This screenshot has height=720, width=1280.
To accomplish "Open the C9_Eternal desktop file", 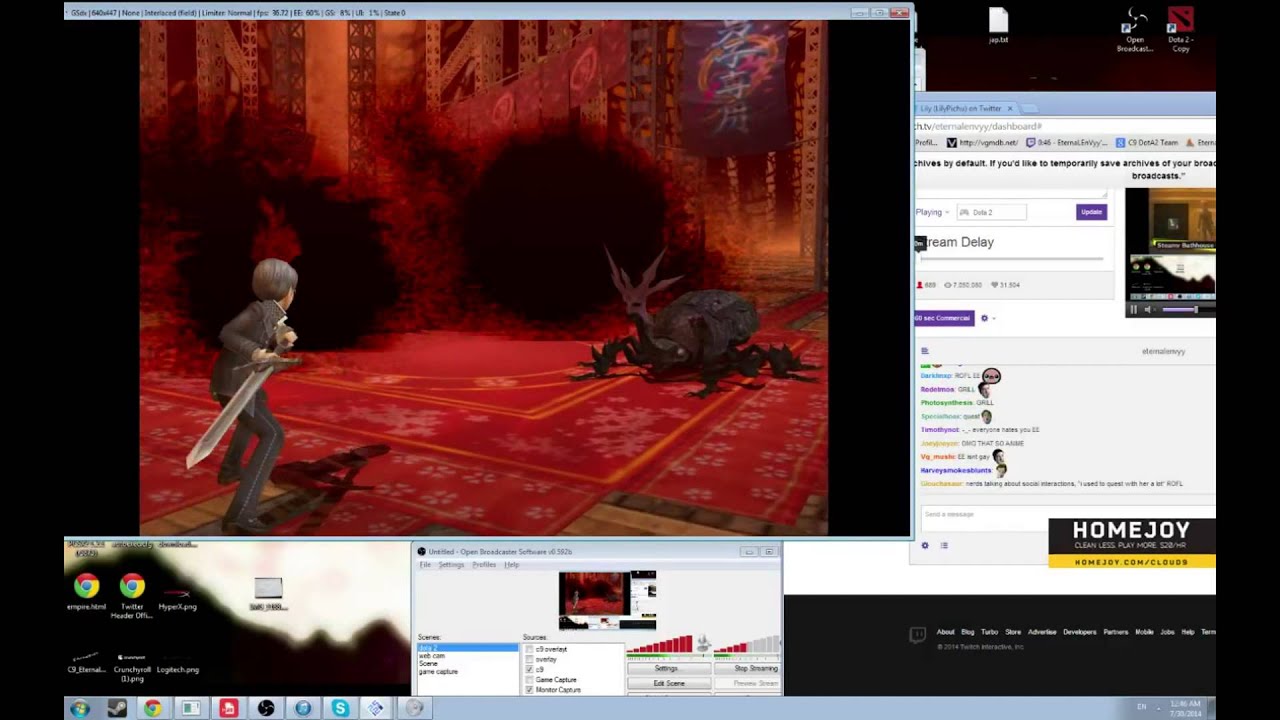I will 86,663.
